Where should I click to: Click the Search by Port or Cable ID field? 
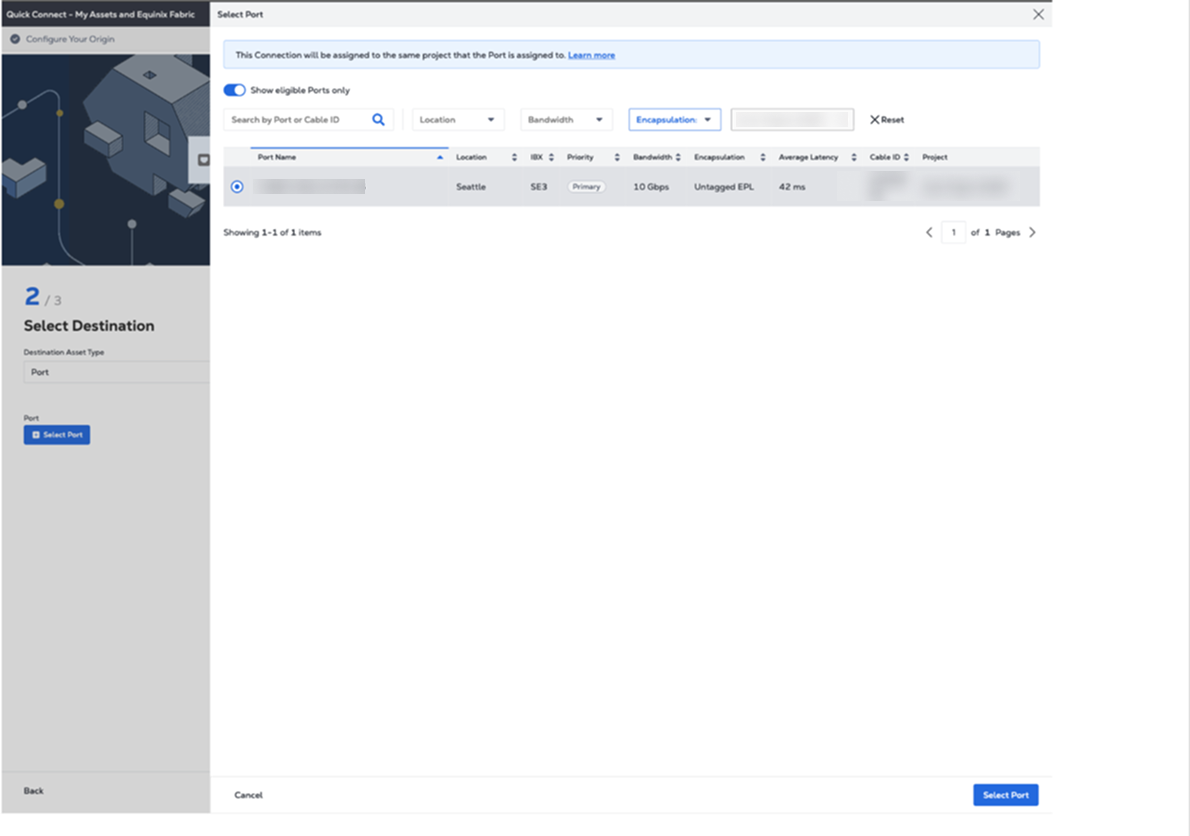click(x=298, y=120)
